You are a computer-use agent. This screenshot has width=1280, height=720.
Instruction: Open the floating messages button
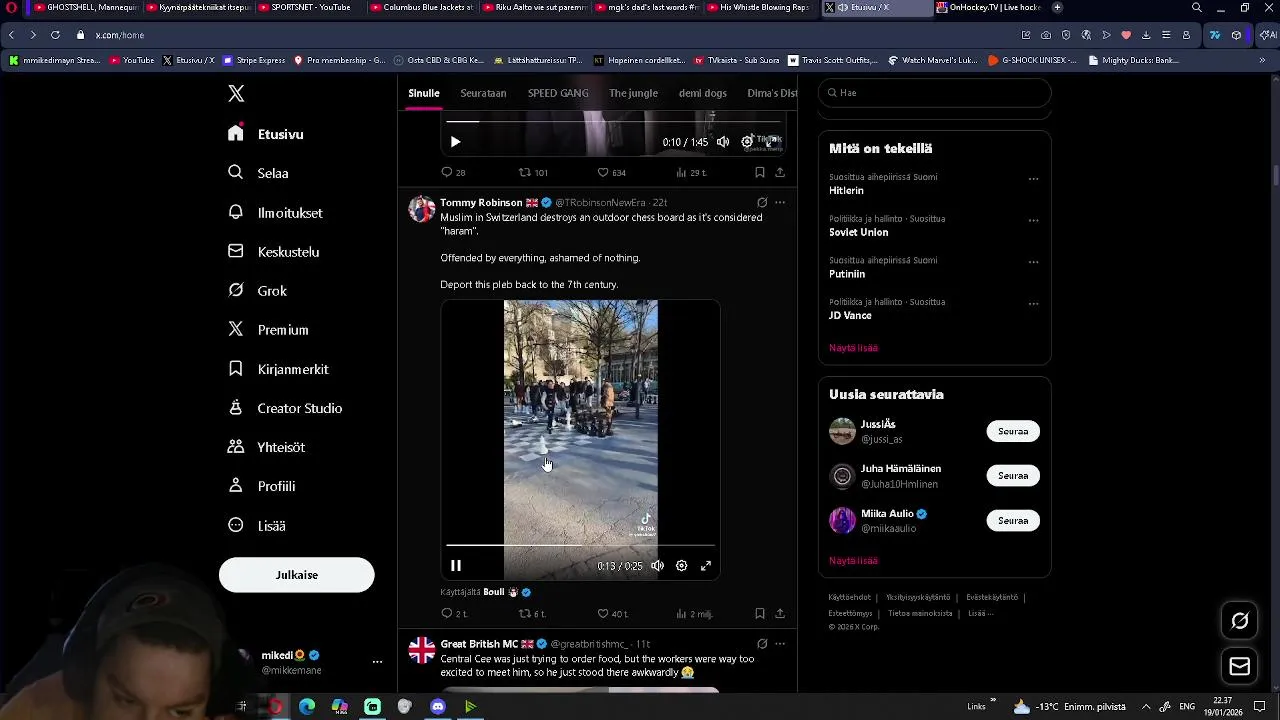(x=1239, y=667)
